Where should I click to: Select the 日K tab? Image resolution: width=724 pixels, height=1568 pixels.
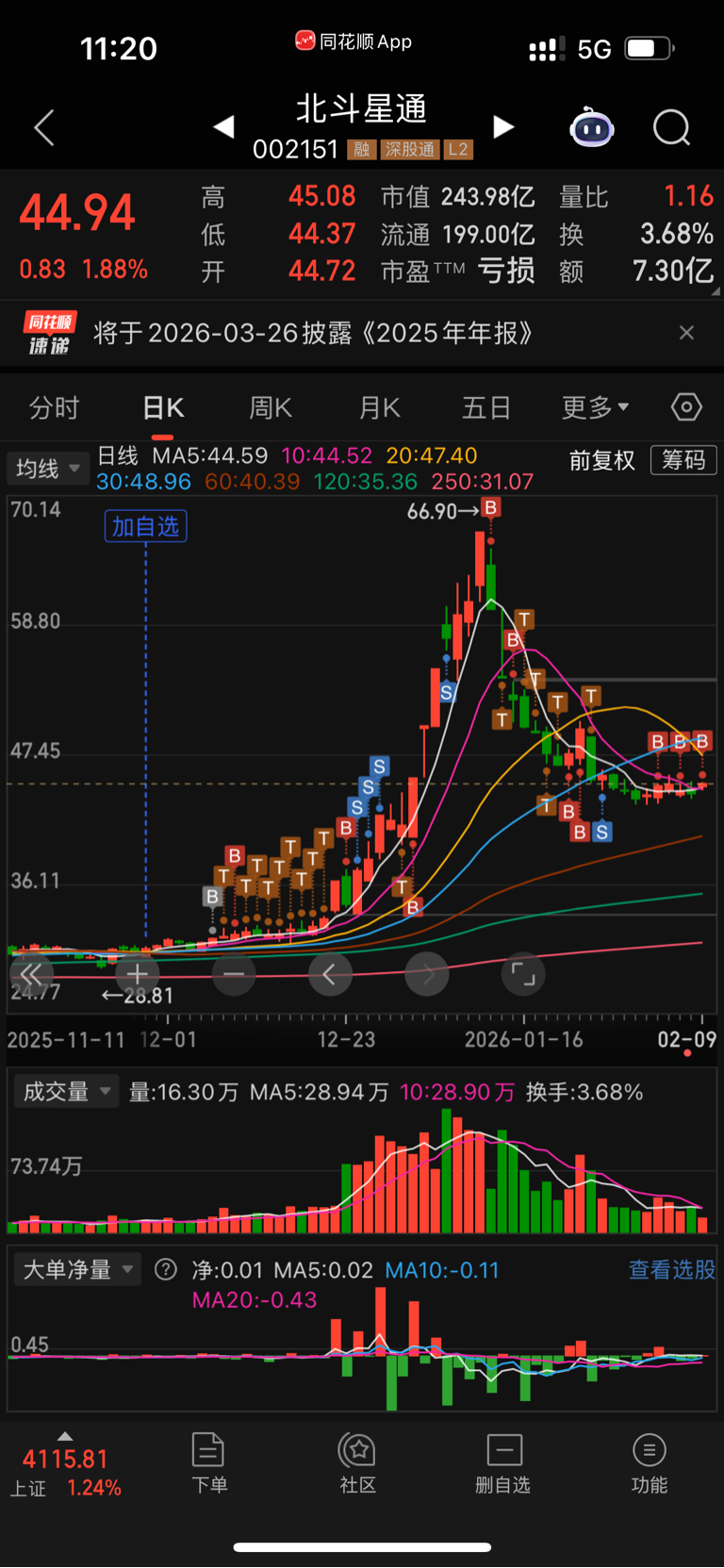(163, 408)
